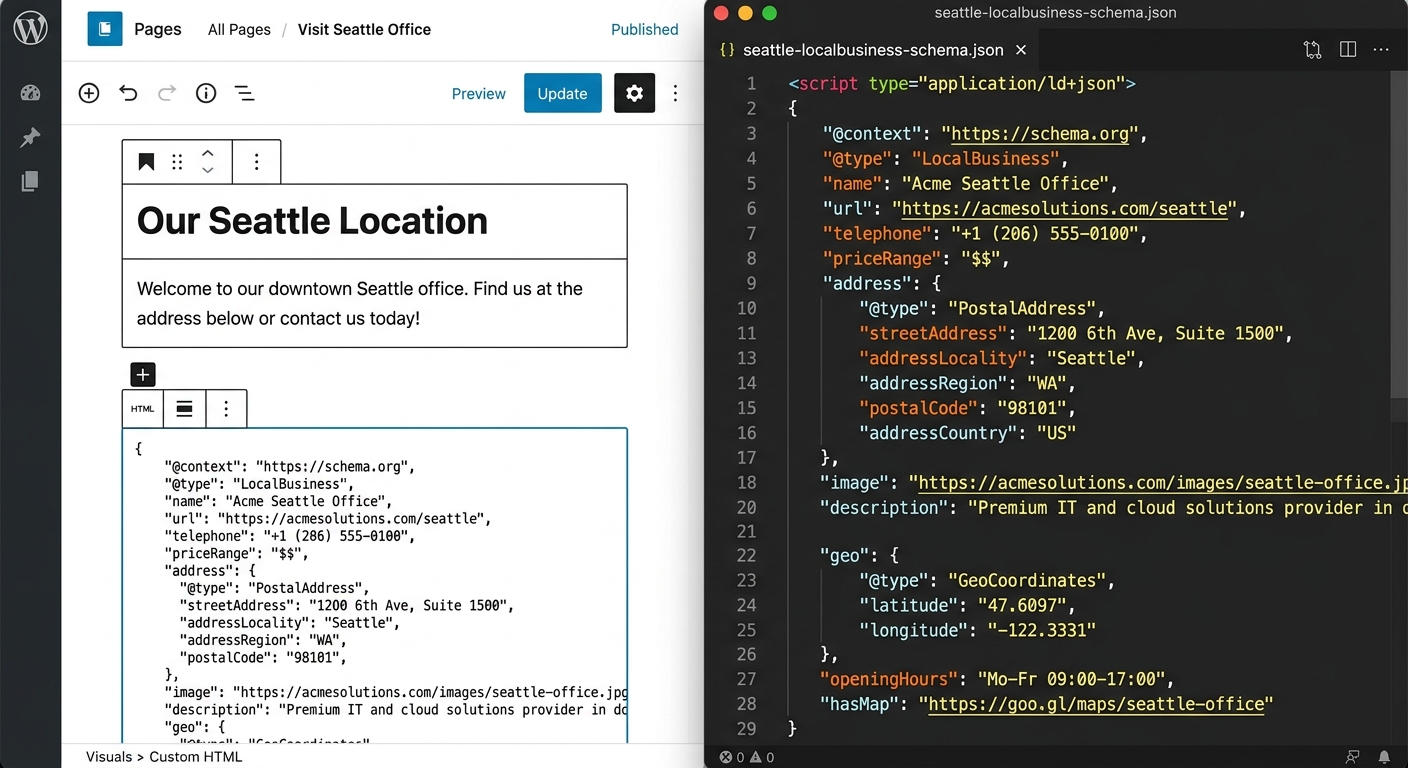The width and height of the screenshot is (1408, 768).
Task: Show document details info icon
Action: (x=206, y=93)
